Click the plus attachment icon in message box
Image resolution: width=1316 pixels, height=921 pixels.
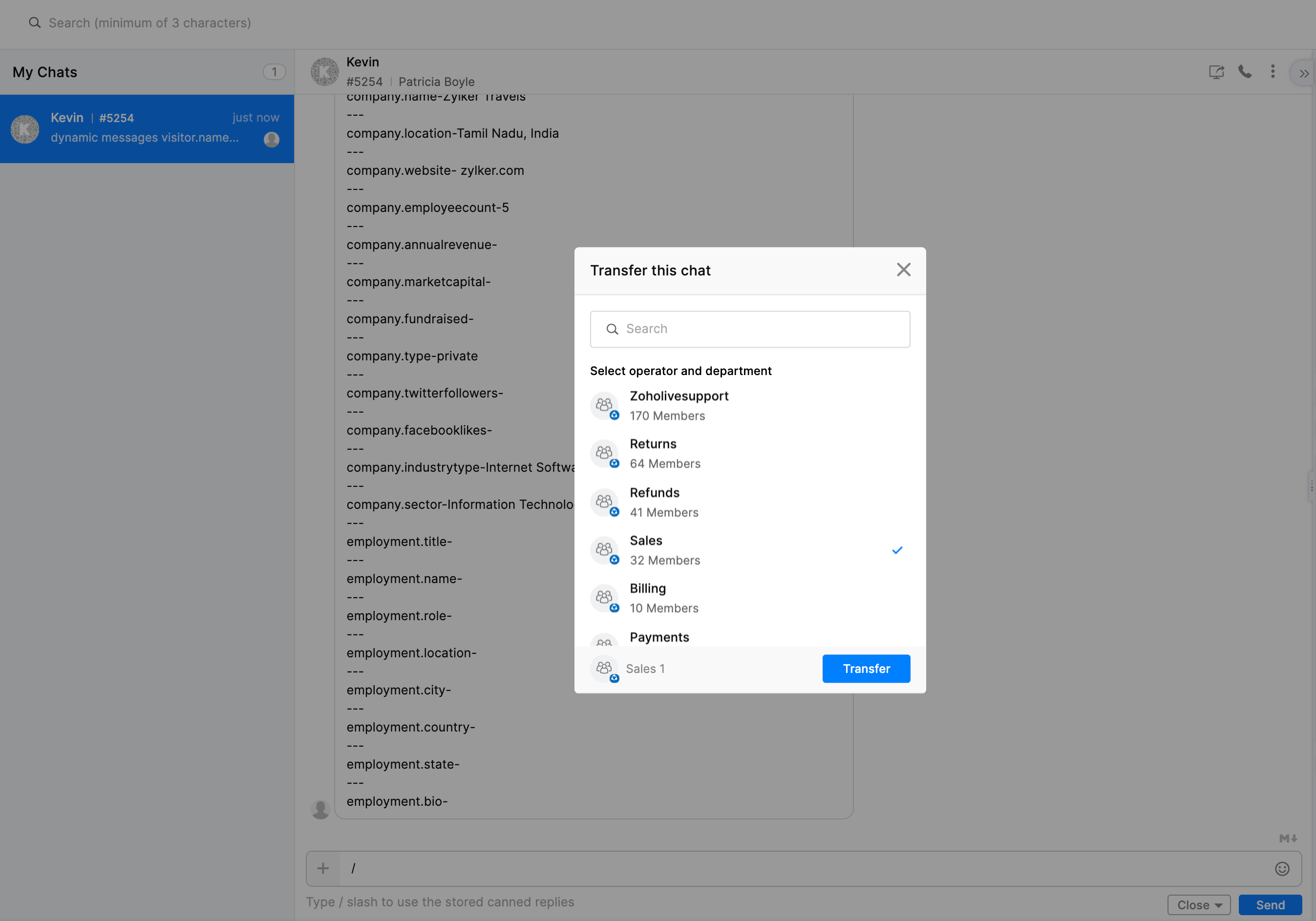(323, 868)
